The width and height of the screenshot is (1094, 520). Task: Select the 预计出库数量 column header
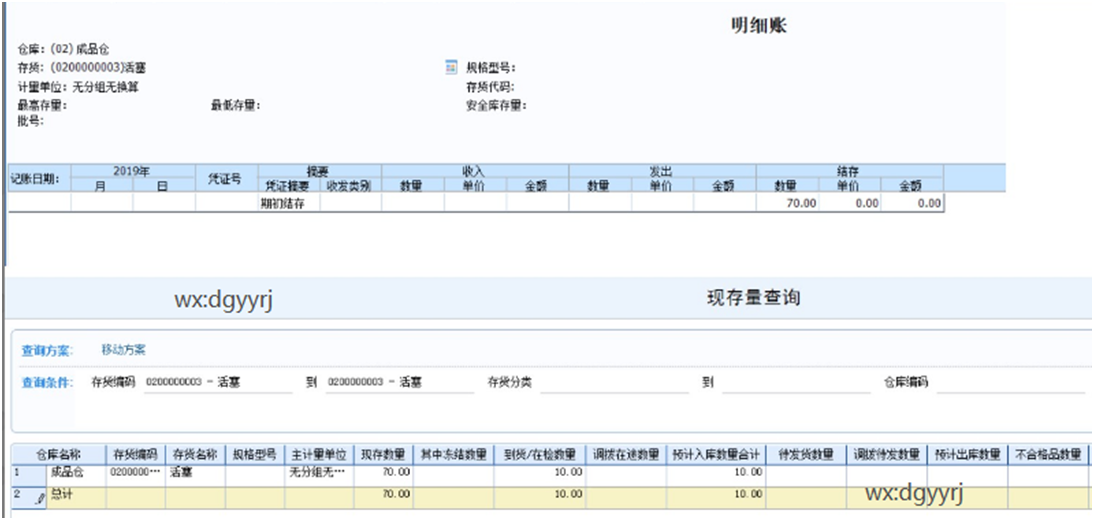pyautogui.click(x=967, y=454)
